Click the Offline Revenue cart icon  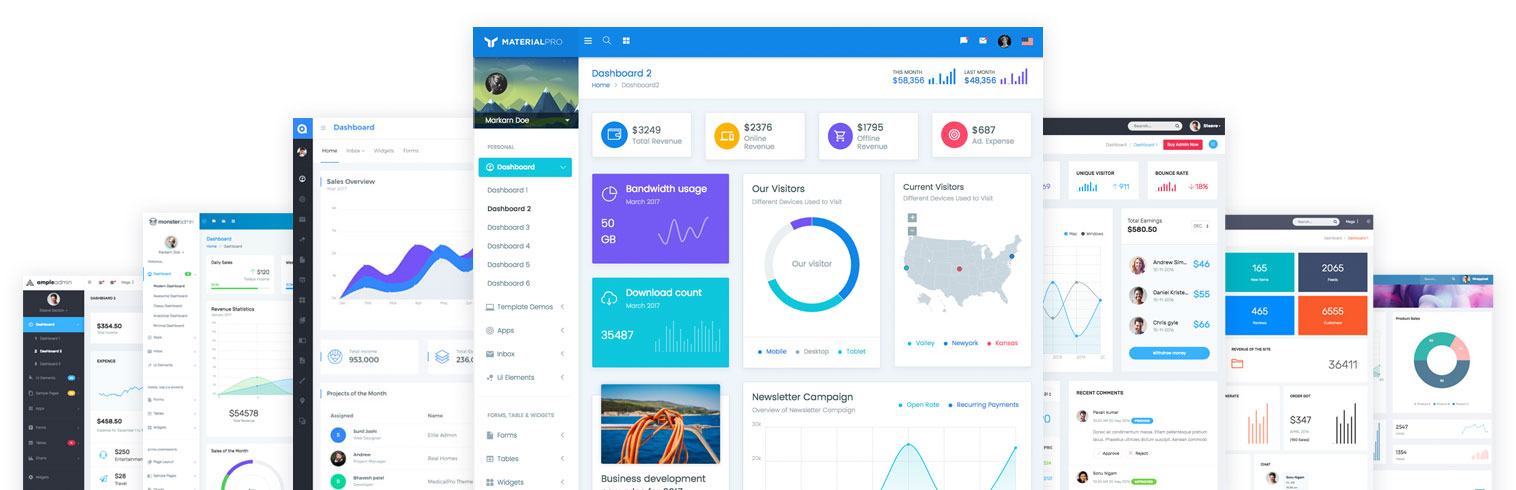click(840, 134)
